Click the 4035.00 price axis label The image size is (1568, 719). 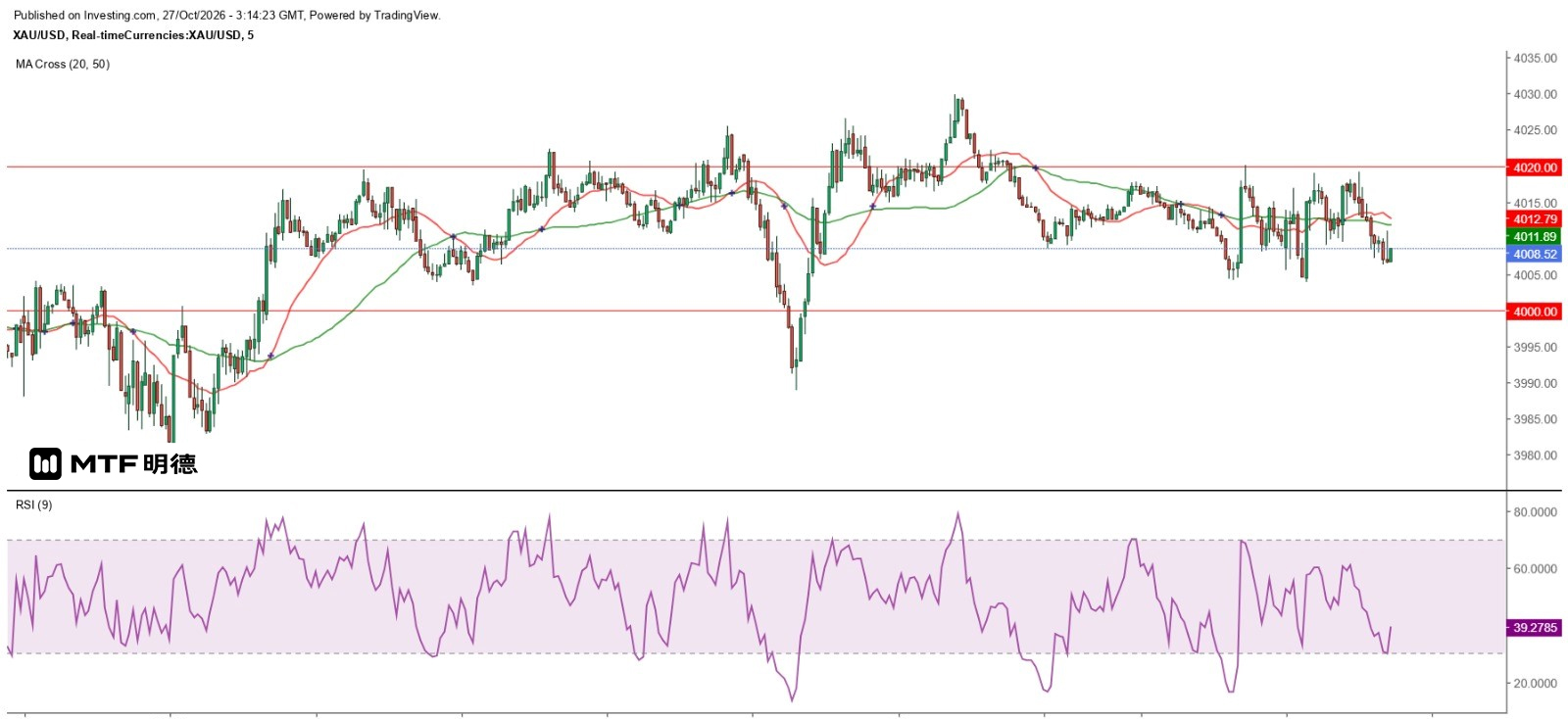(1535, 58)
